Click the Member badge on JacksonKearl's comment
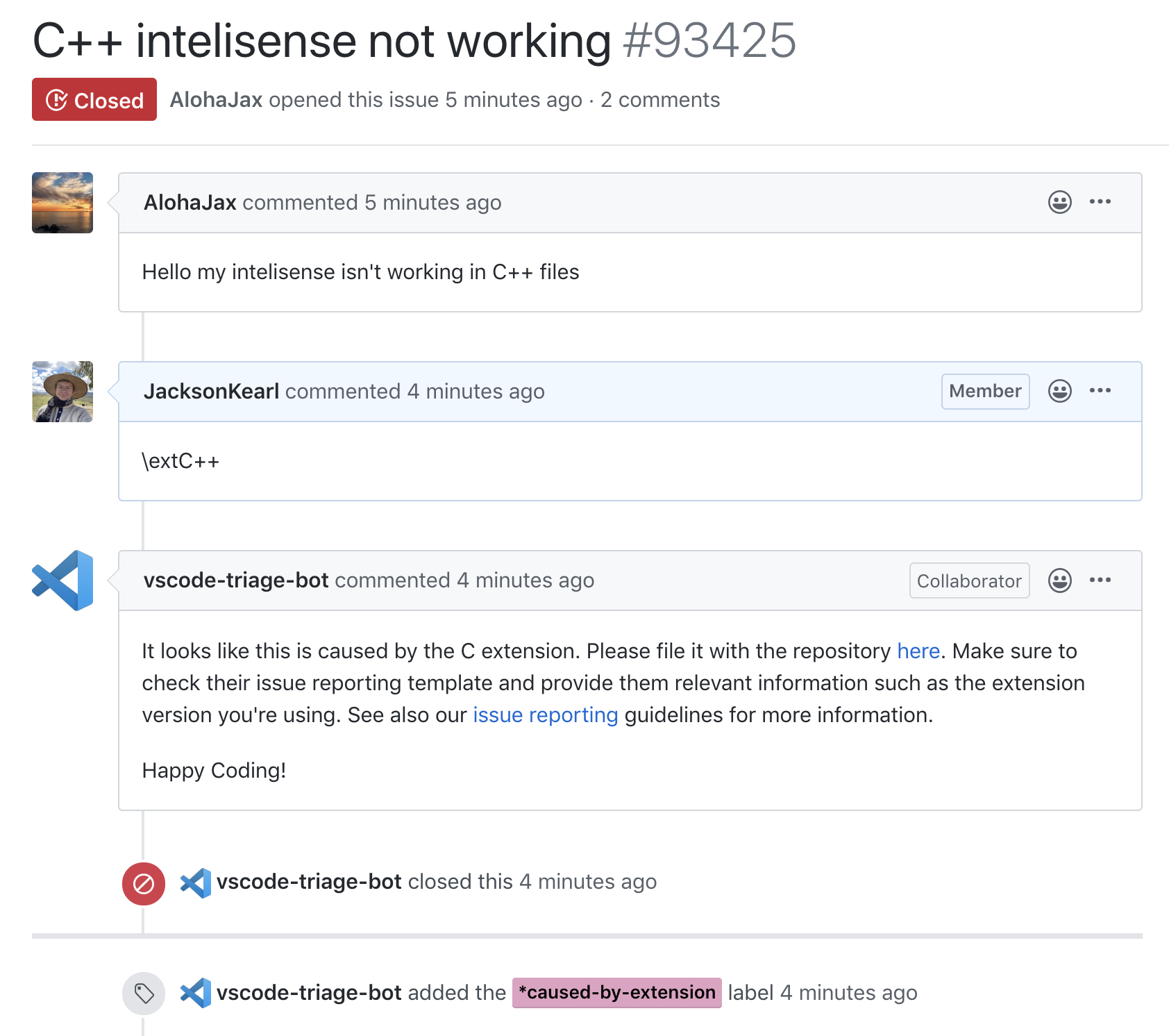Viewport: 1169px width, 1036px height. pyautogui.click(x=985, y=391)
